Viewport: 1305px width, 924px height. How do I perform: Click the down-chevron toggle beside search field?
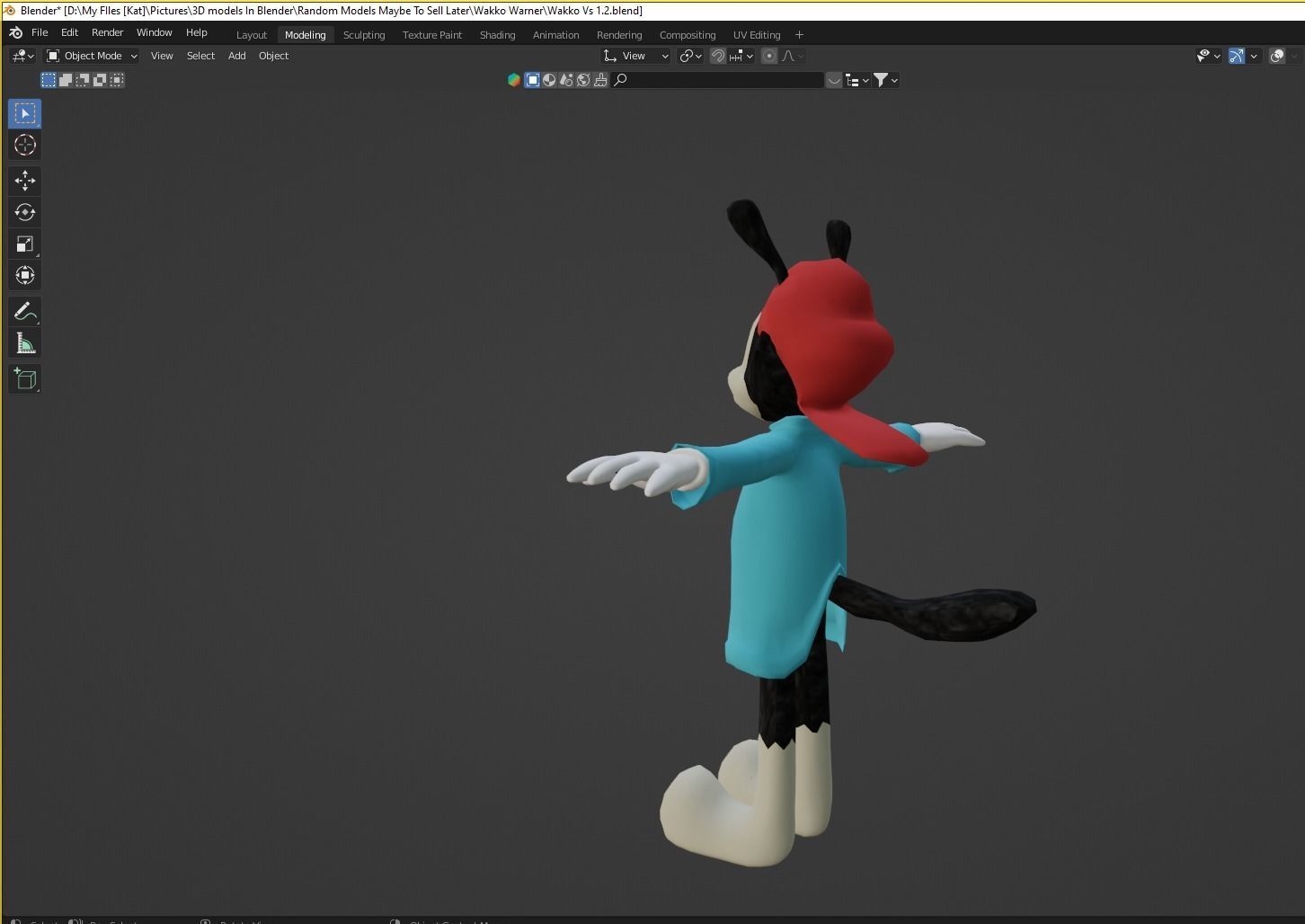[834, 80]
